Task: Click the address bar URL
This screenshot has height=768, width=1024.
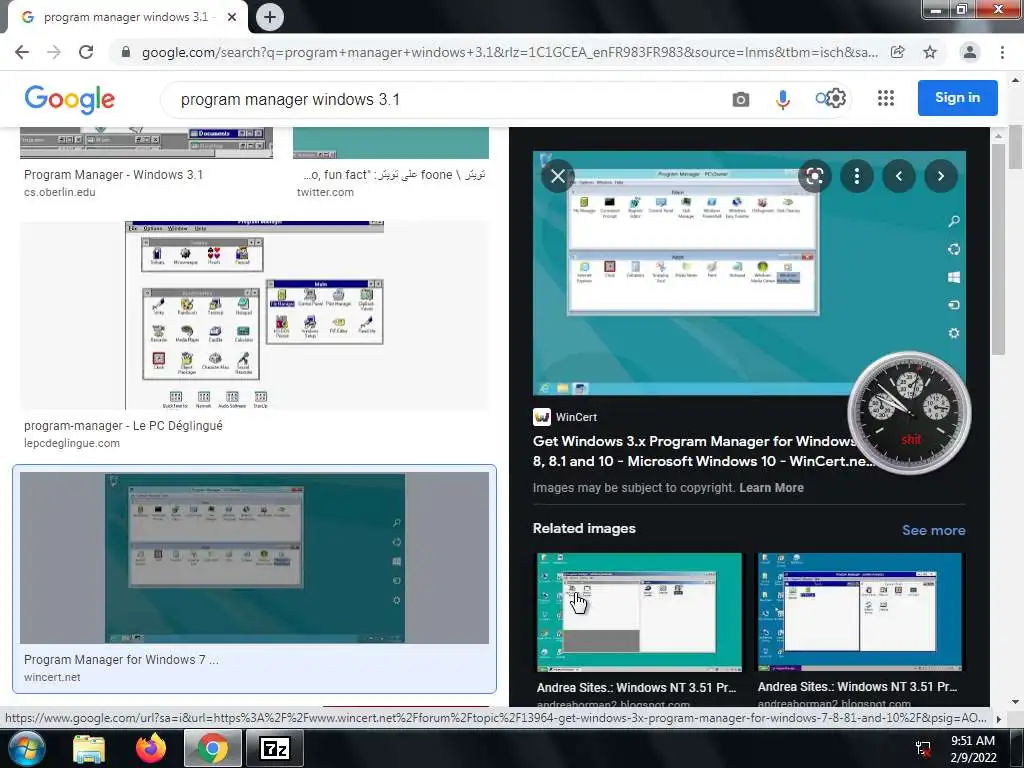Action: pyautogui.click(x=509, y=52)
